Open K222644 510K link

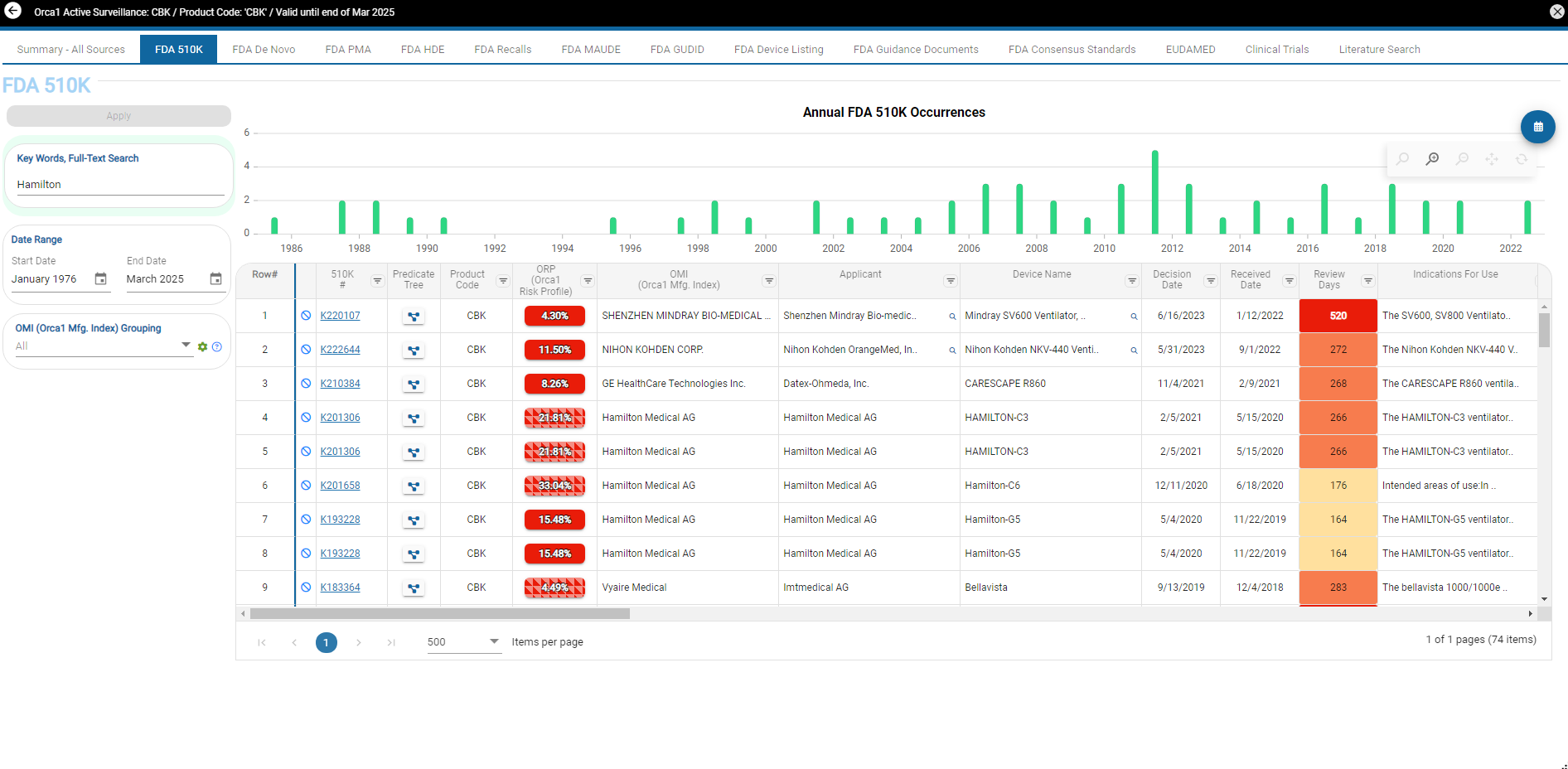(340, 350)
